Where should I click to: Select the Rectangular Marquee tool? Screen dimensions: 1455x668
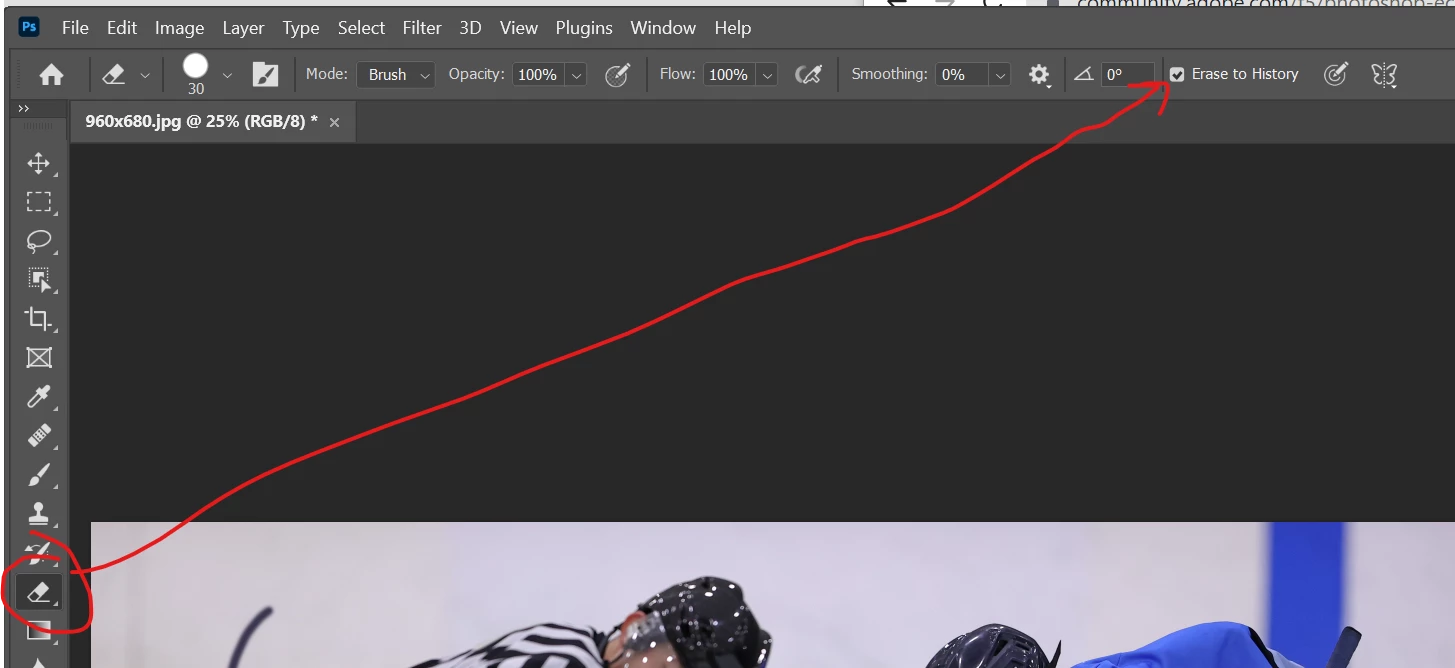(38, 202)
